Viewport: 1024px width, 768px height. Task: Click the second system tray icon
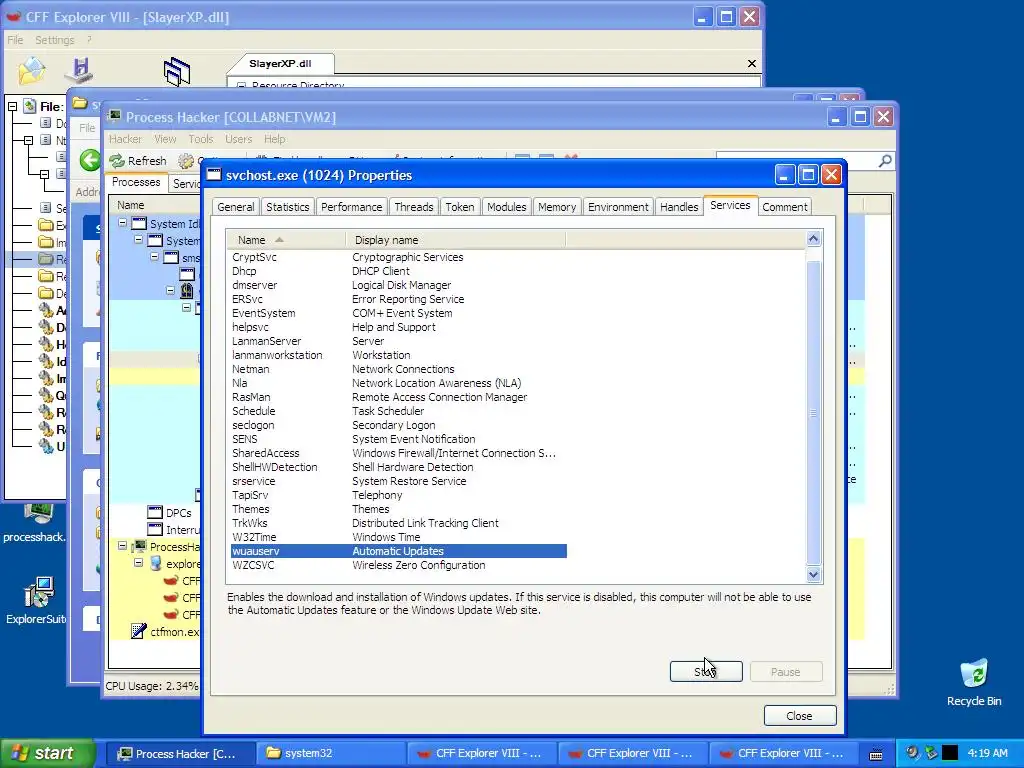coord(931,753)
